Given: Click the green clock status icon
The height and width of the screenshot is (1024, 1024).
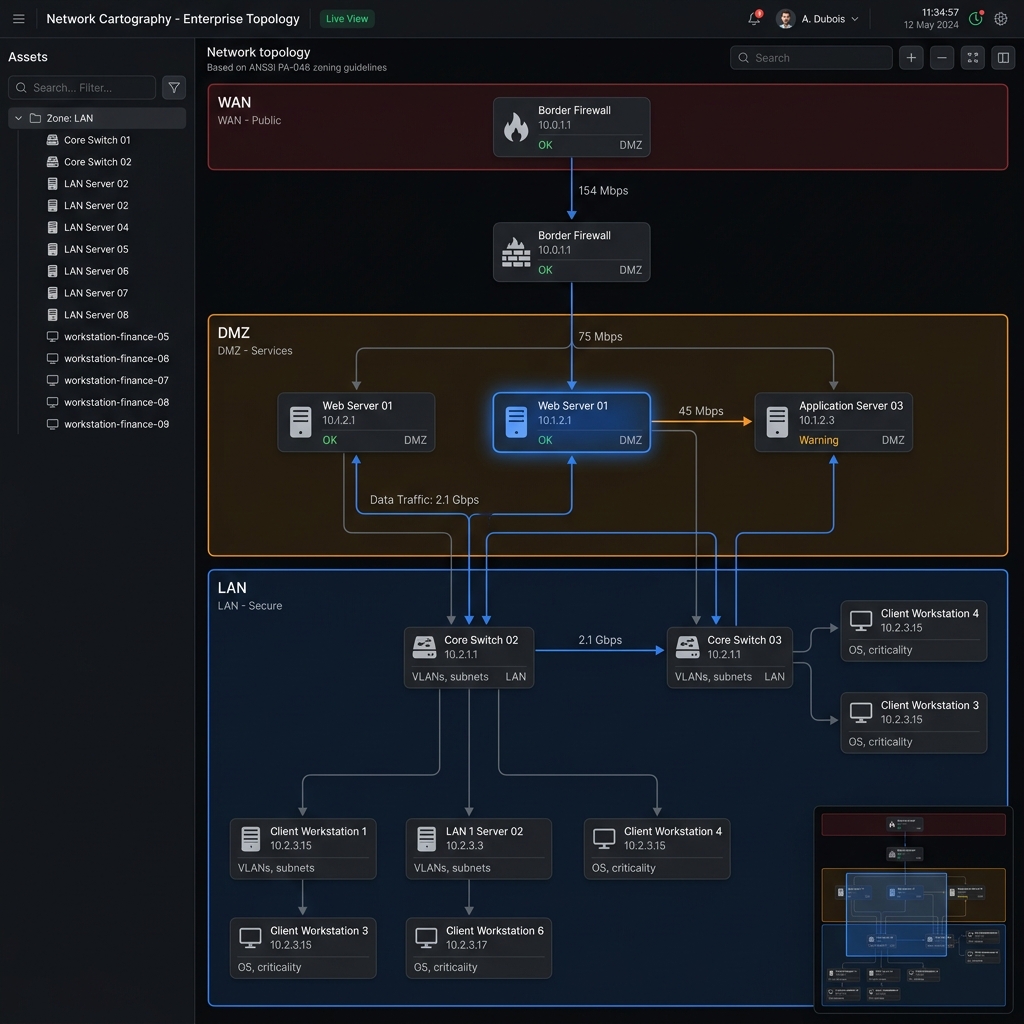Looking at the screenshot, I should pyautogui.click(x=976, y=19).
